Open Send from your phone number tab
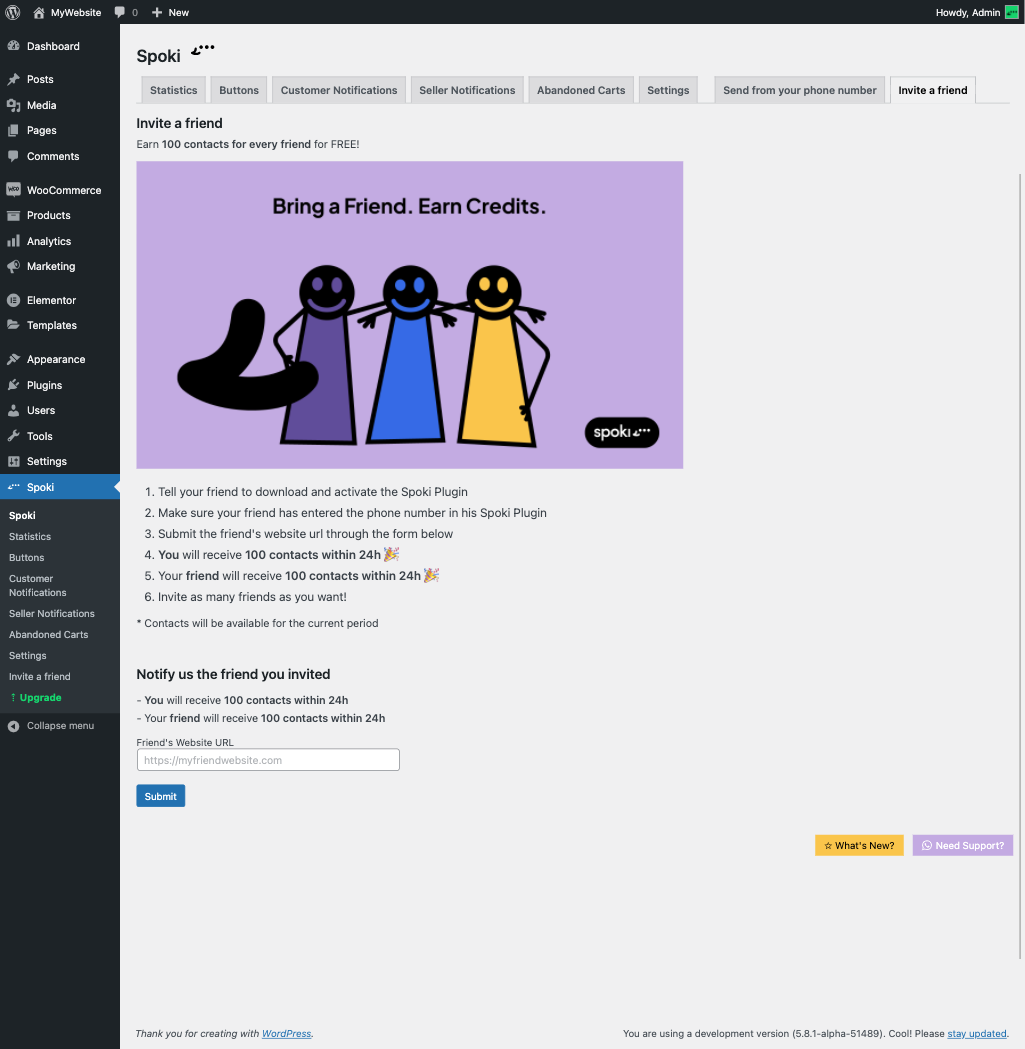This screenshot has width=1025, height=1049. coord(800,90)
